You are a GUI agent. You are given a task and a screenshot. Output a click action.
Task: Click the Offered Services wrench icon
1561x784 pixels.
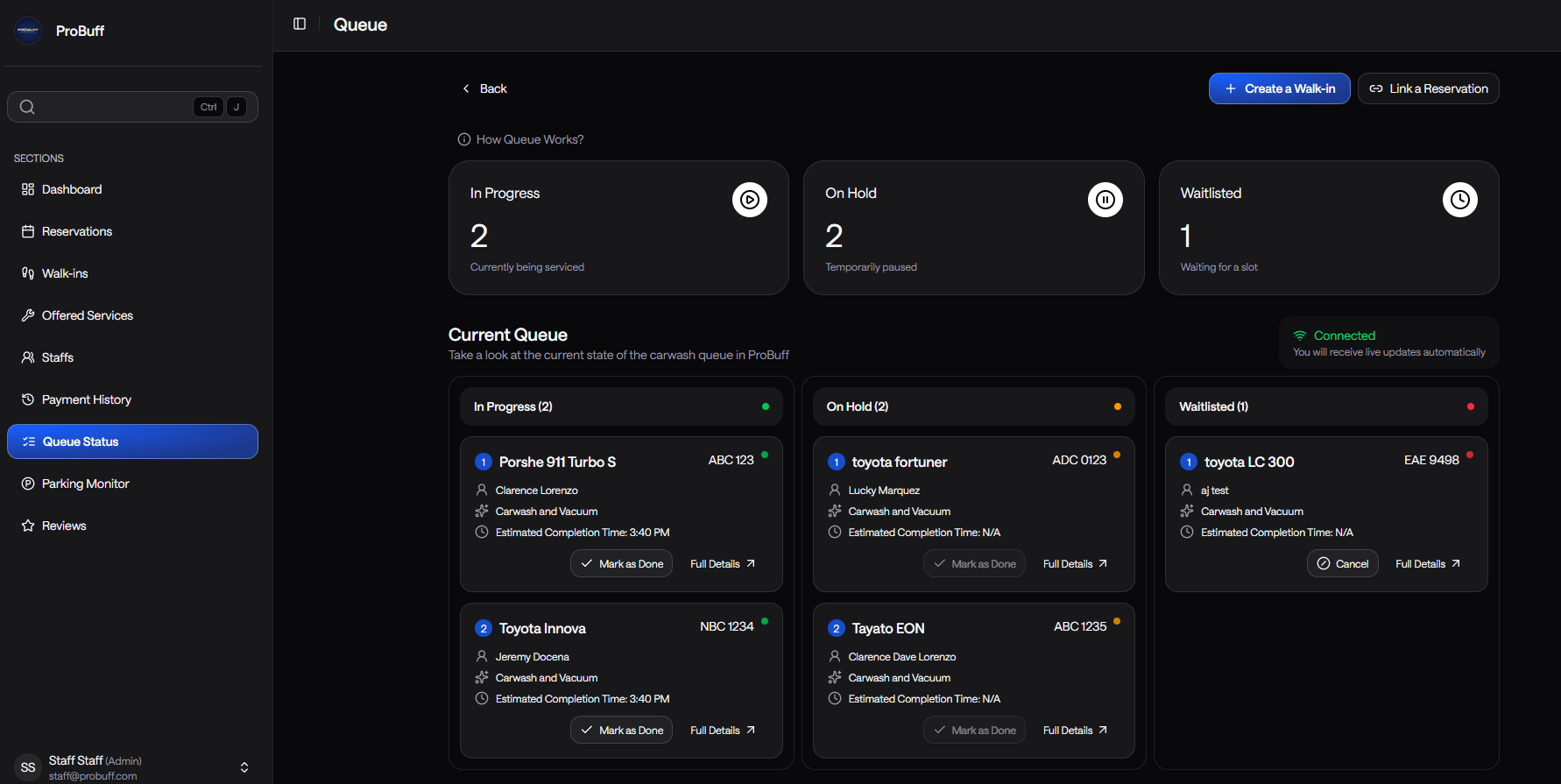[x=28, y=315]
